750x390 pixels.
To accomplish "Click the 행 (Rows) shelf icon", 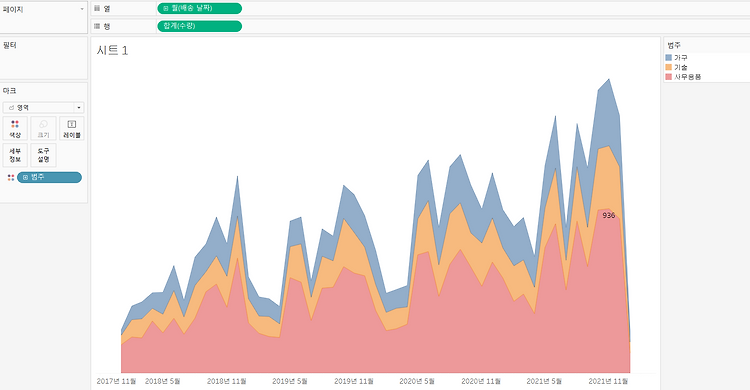I will (97, 26).
